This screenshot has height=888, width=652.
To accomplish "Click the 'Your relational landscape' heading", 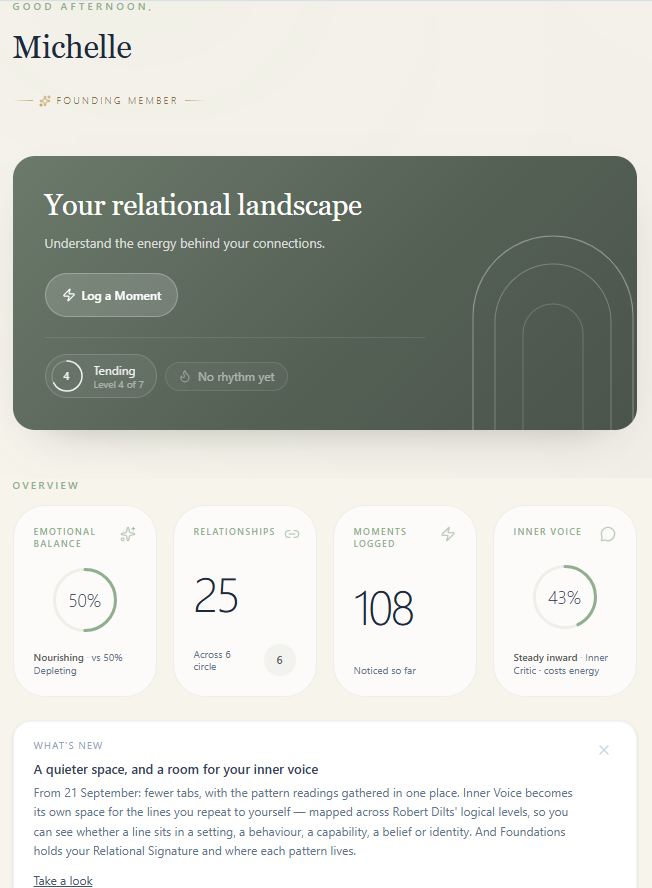I will 203,204.
